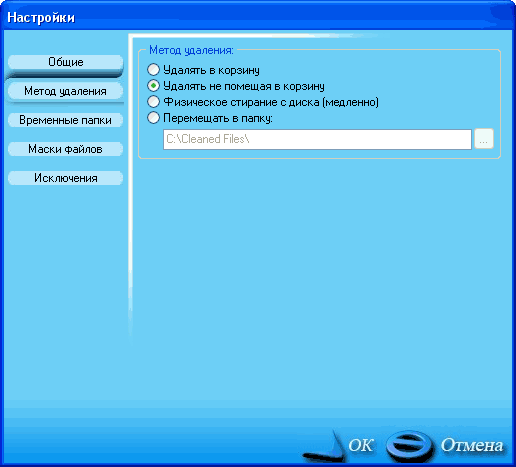Confirm settings with the OK text

pos(360,445)
